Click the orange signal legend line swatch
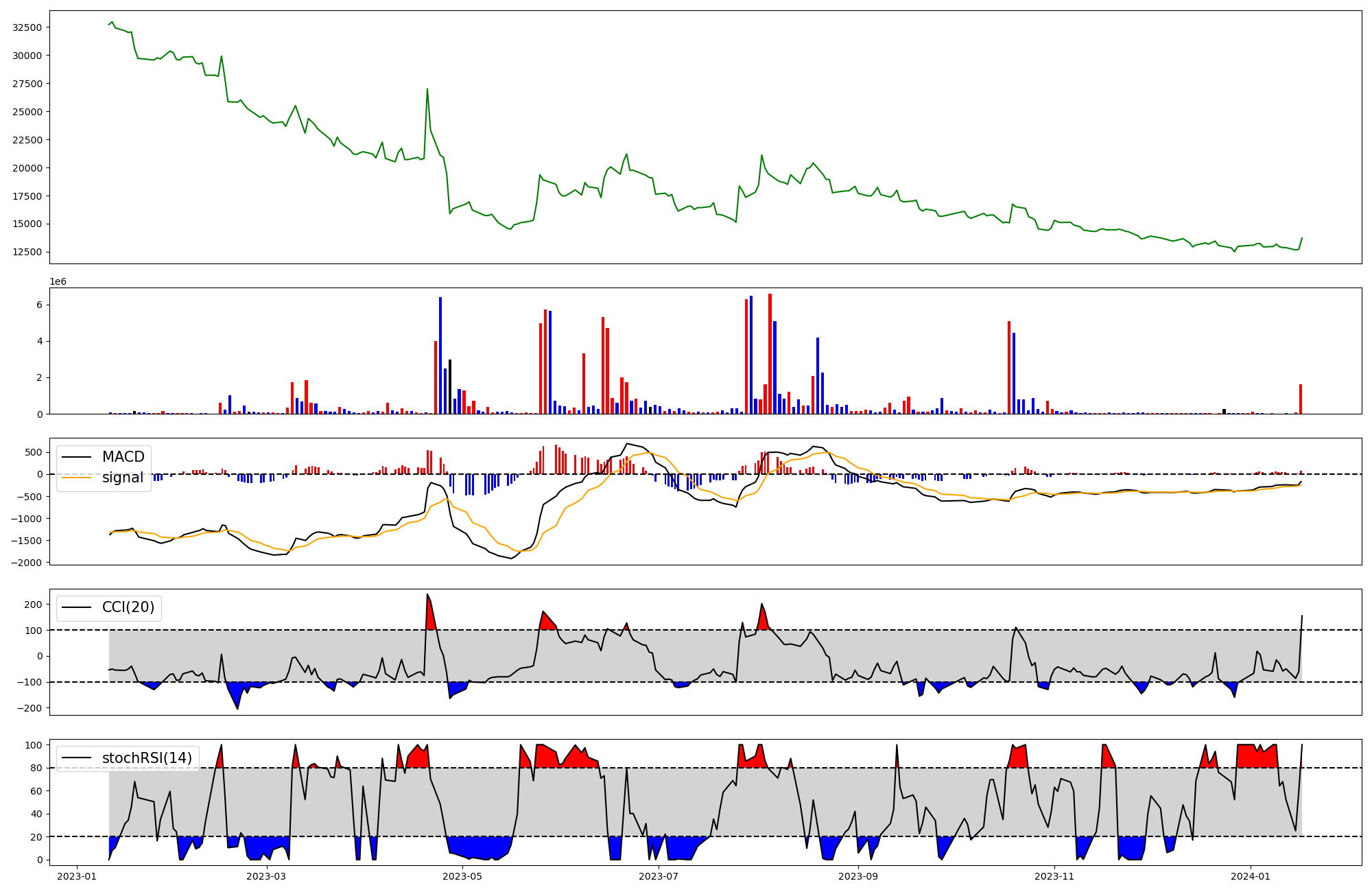 coord(76,478)
